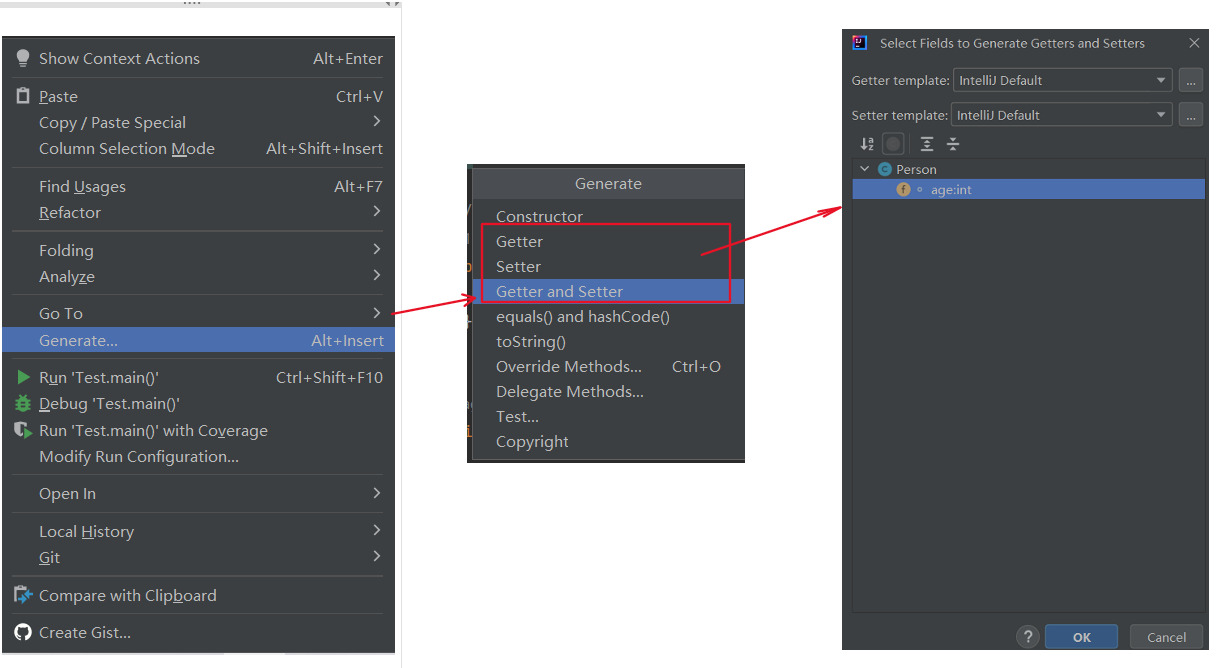Click the Sort Alphabetically icon in dialog toolbar

(x=867, y=144)
